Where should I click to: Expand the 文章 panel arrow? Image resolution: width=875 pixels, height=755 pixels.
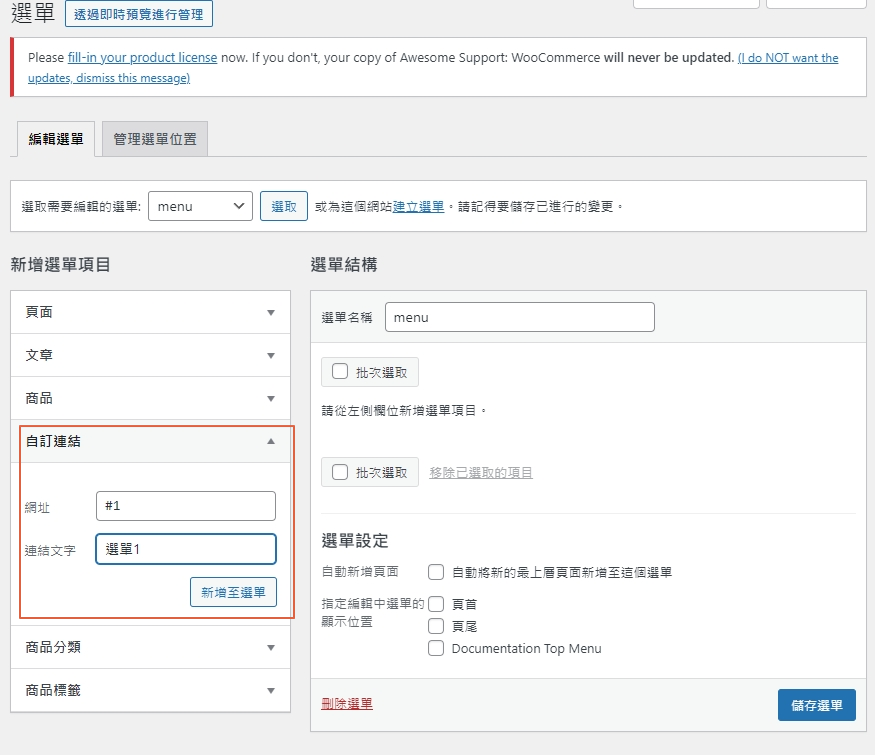[270, 356]
